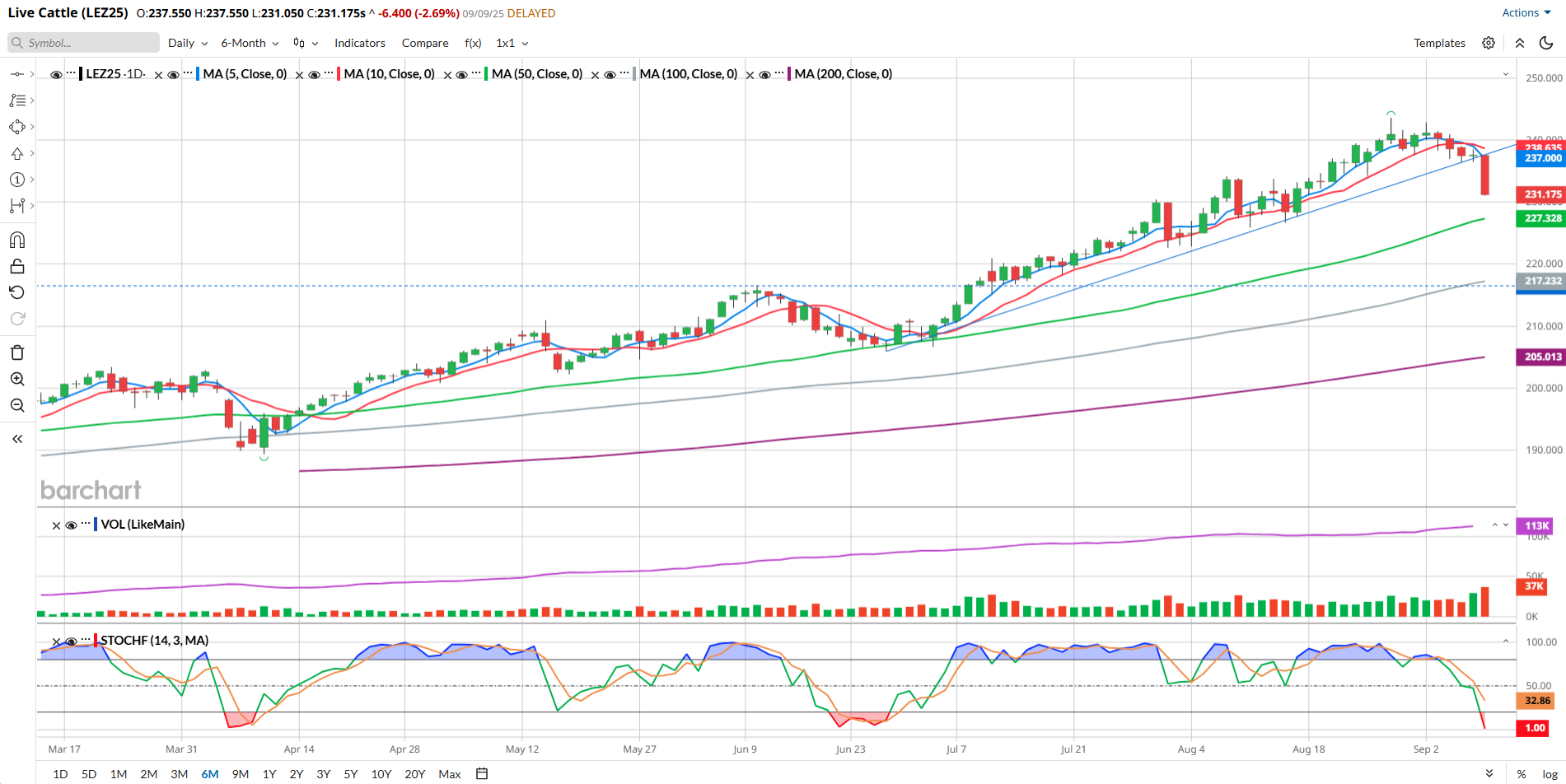Switch to the 3M time range

179,774
